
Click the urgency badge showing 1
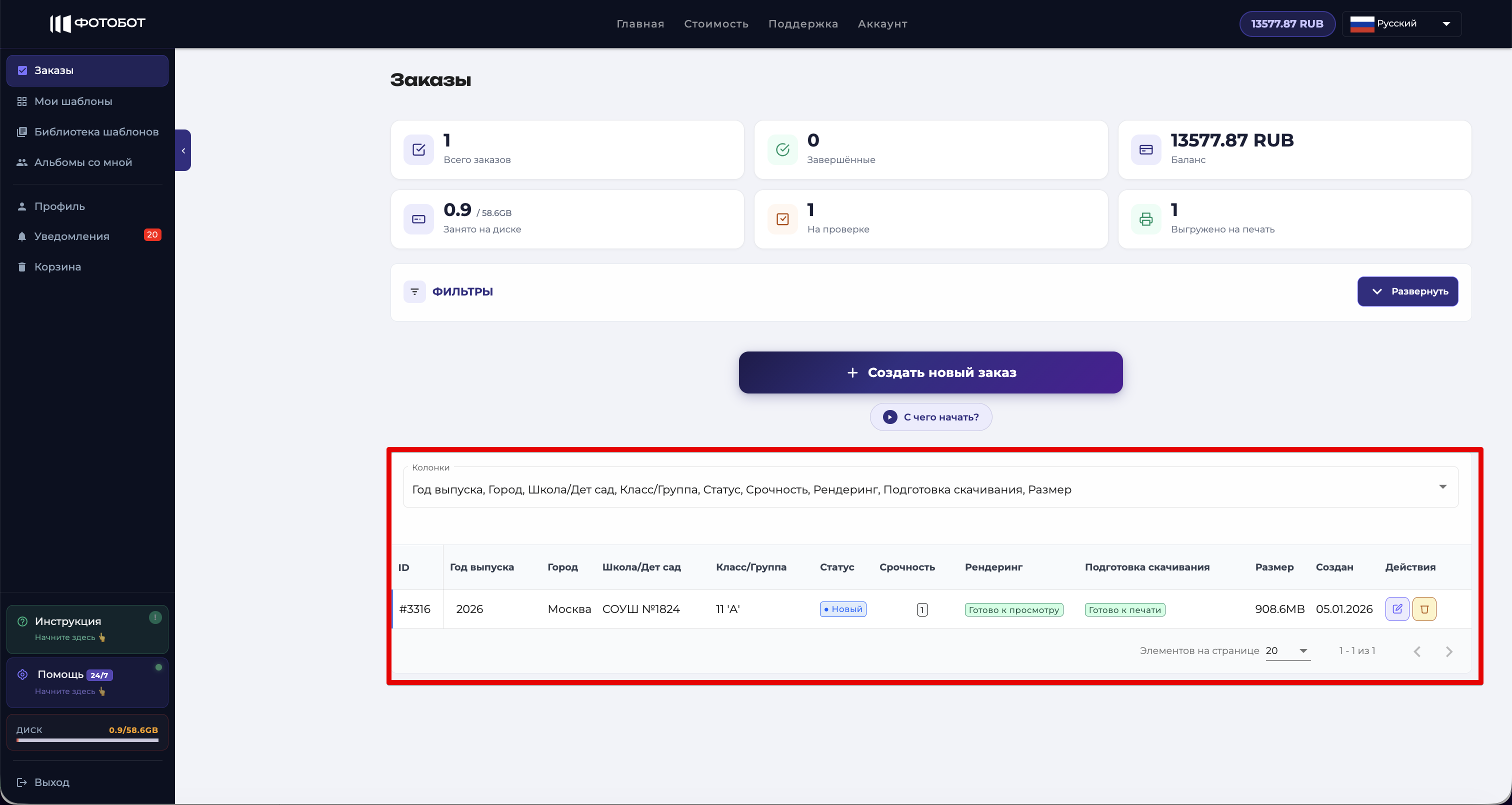click(x=922, y=609)
